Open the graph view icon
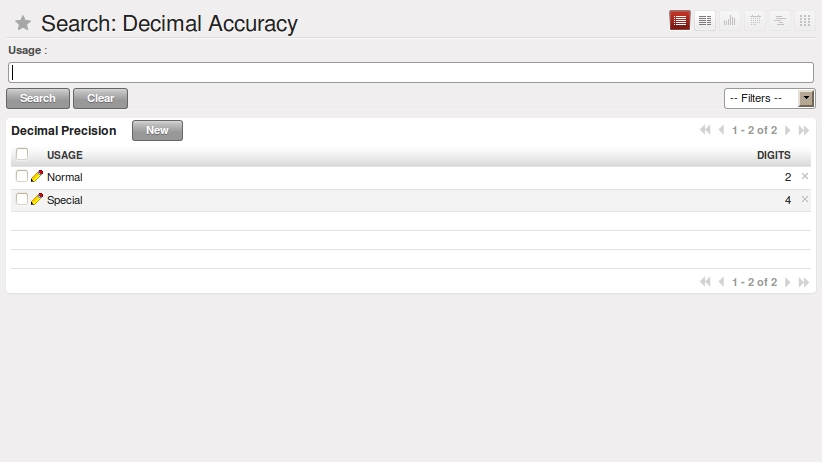Image resolution: width=822 pixels, height=462 pixels. (x=730, y=20)
